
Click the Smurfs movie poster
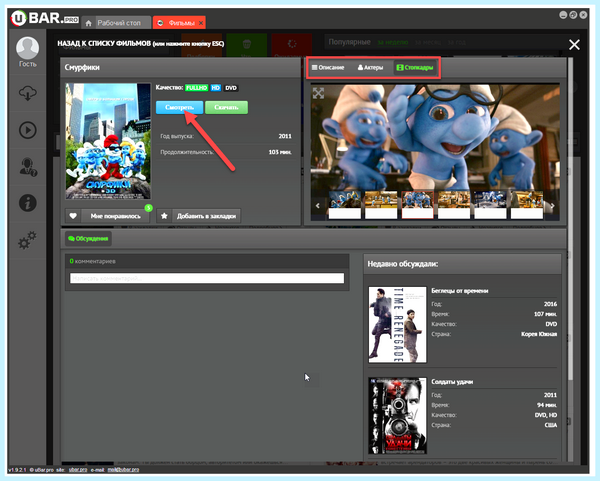(108, 141)
